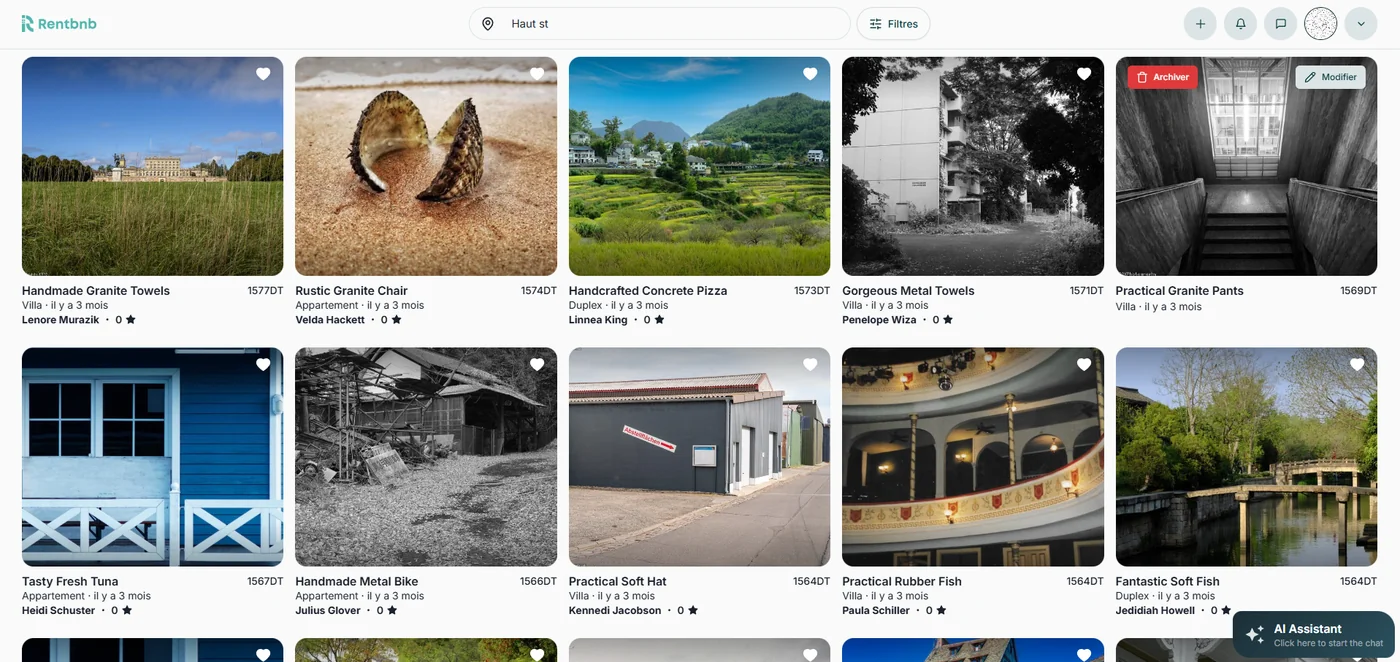Screen dimensions: 1400x662
Task: Open the Filtres filter panel
Action: (x=893, y=24)
